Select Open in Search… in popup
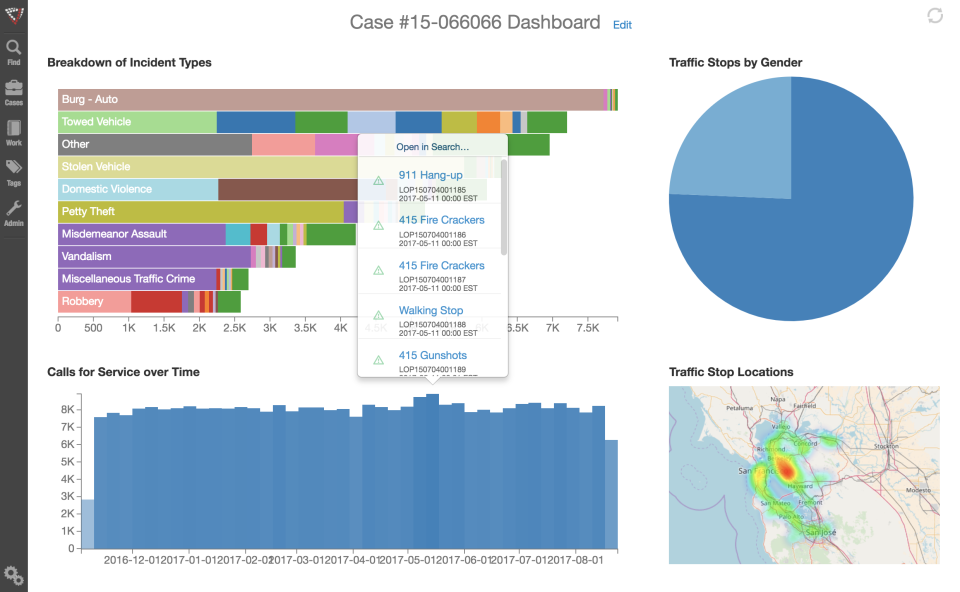This screenshot has width=960, height=592. [x=432, y=147]
